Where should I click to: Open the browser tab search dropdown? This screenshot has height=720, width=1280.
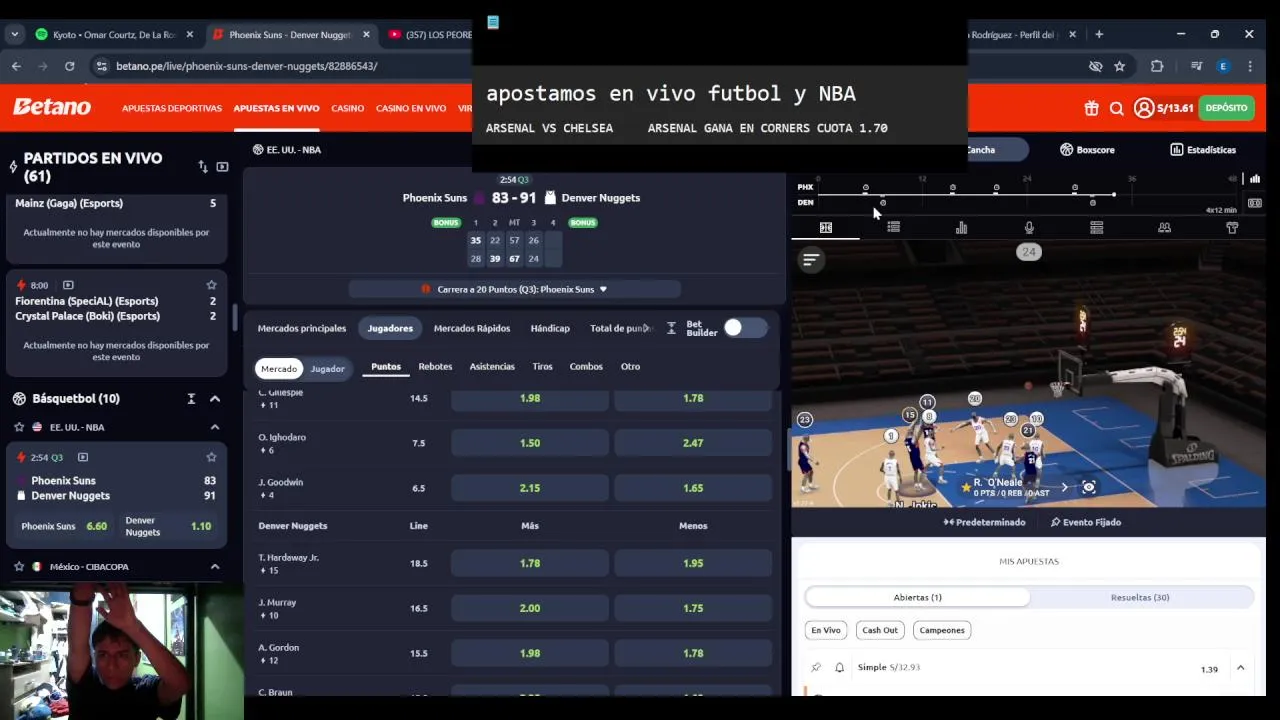(x=14, y=34)
